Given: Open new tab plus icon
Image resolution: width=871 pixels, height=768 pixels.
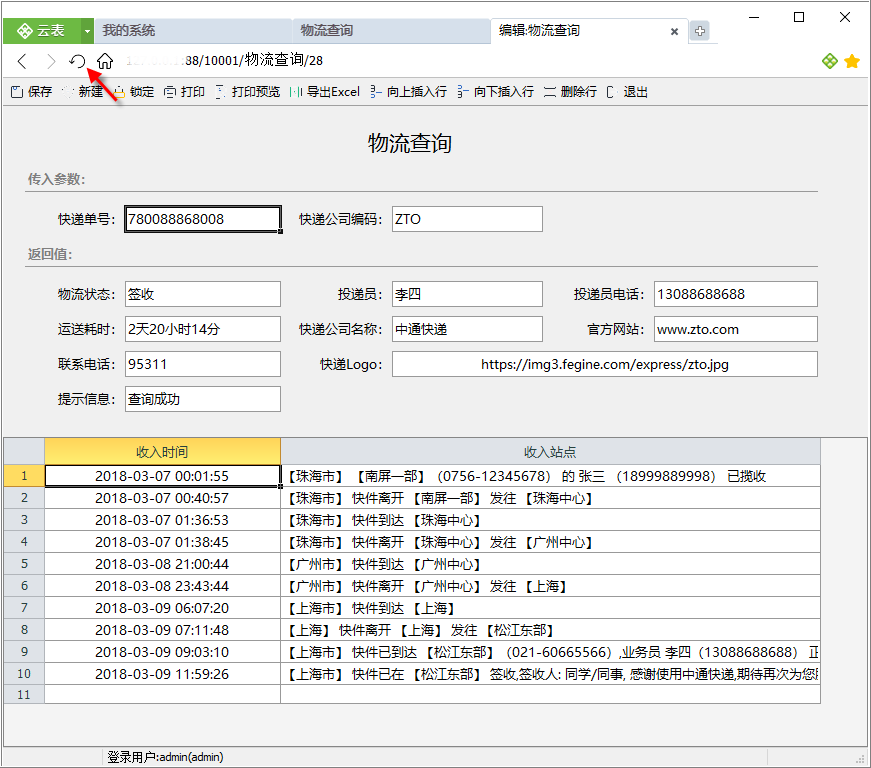Looking at the screenshot, I should point(700,31).
